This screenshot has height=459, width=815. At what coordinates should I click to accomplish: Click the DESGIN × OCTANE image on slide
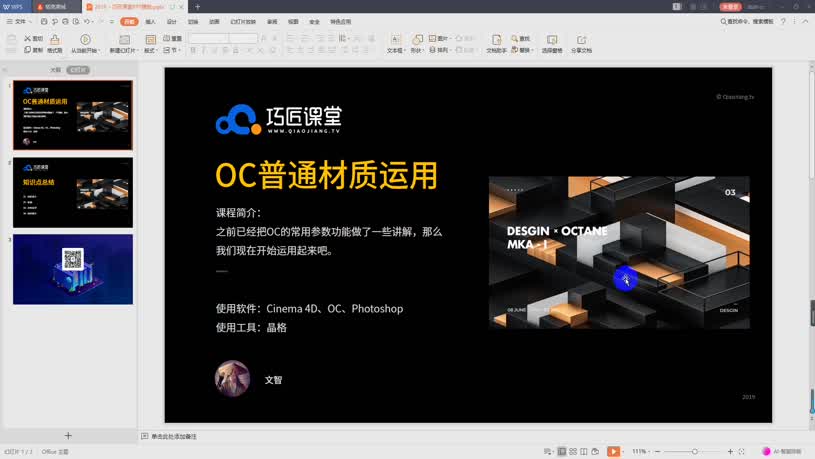coord(619,253)
